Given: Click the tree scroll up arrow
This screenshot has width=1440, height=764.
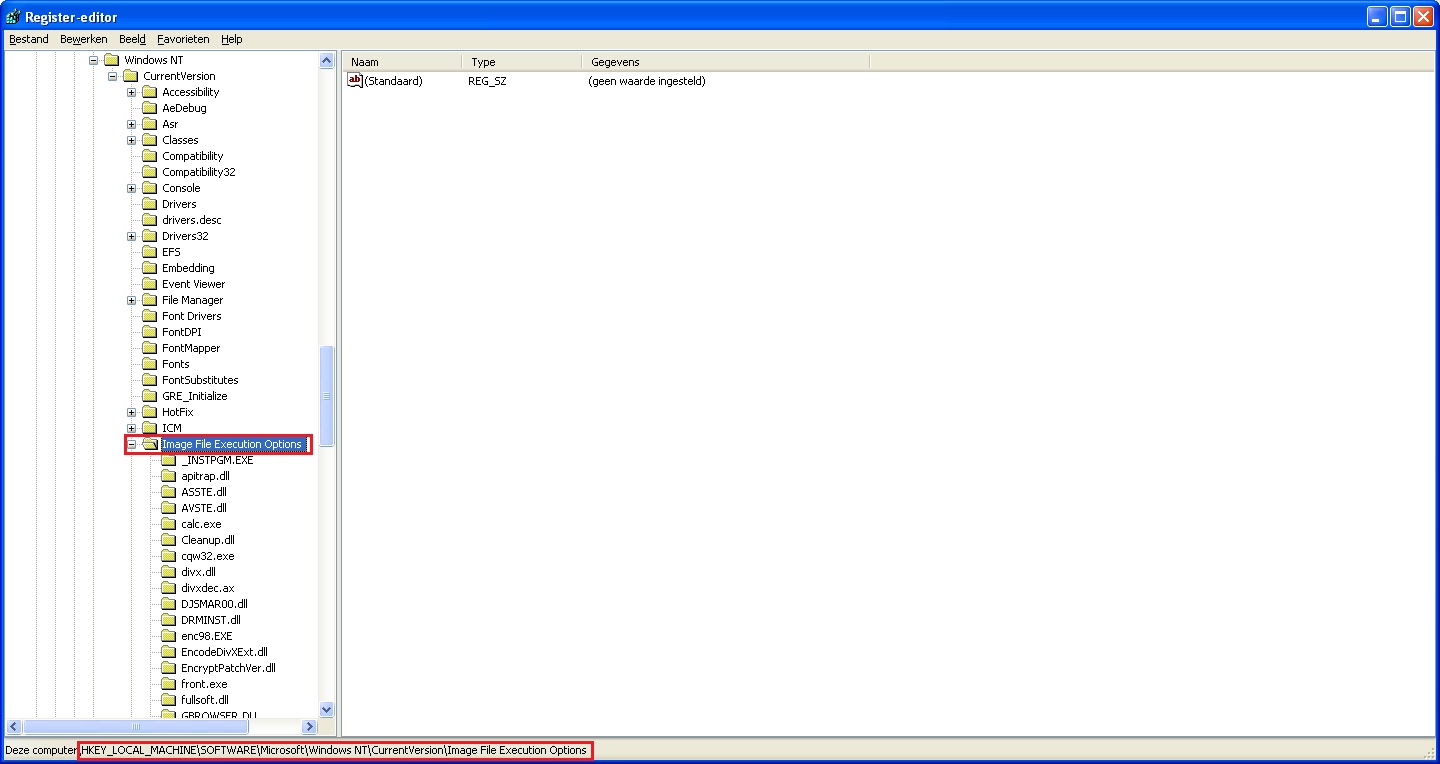Looking at the screenshot, I should tap(326, 61).
